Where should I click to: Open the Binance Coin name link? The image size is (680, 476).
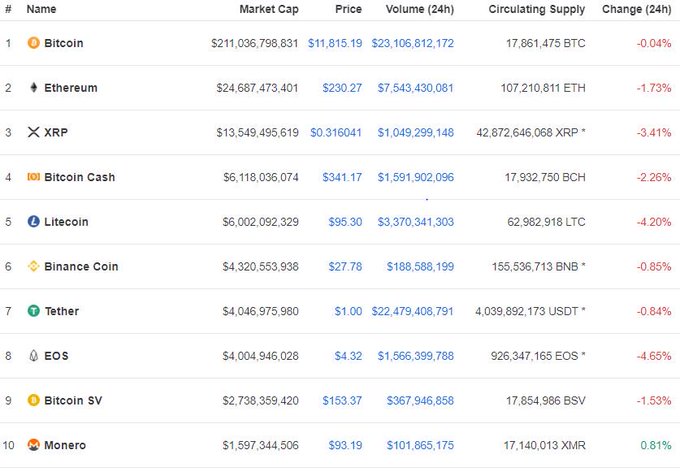pyautogui.click(x=81, y=266)
